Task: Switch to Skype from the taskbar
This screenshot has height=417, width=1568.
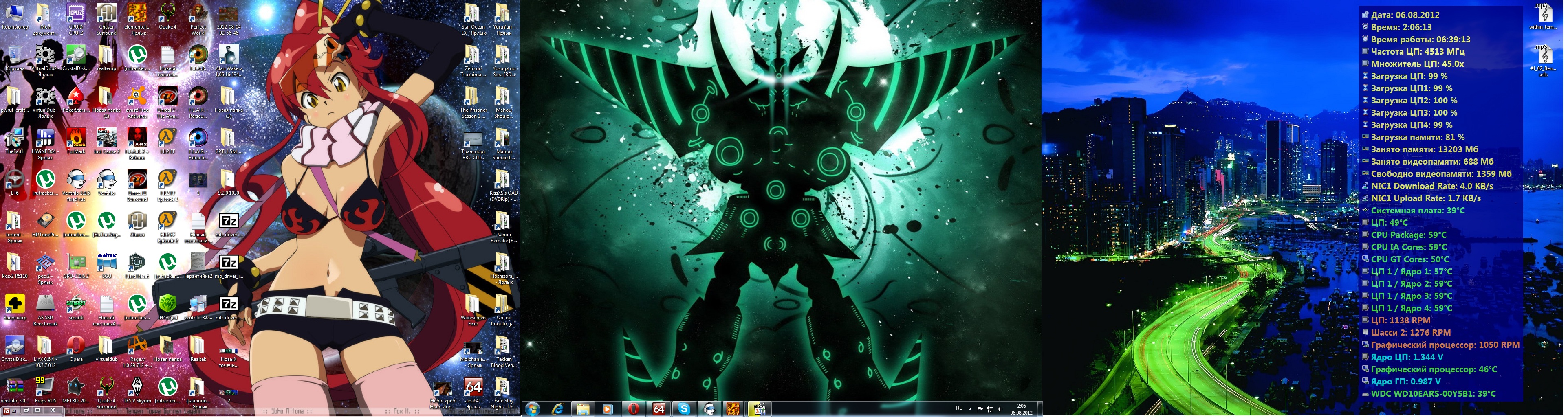Action: (x=684, y=409)
